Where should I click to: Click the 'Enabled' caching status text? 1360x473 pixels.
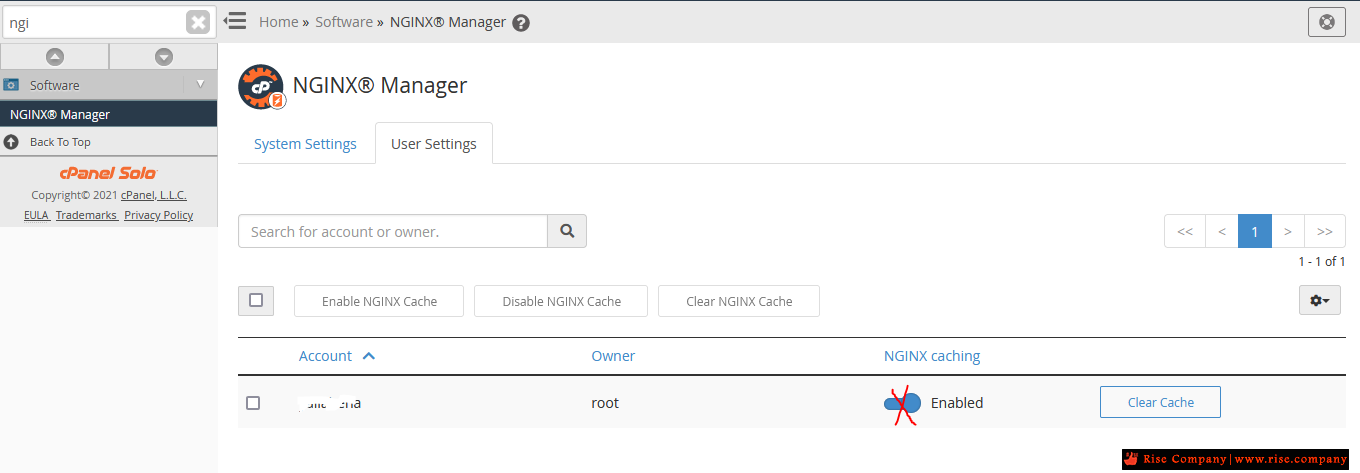(x=957, y=403)
